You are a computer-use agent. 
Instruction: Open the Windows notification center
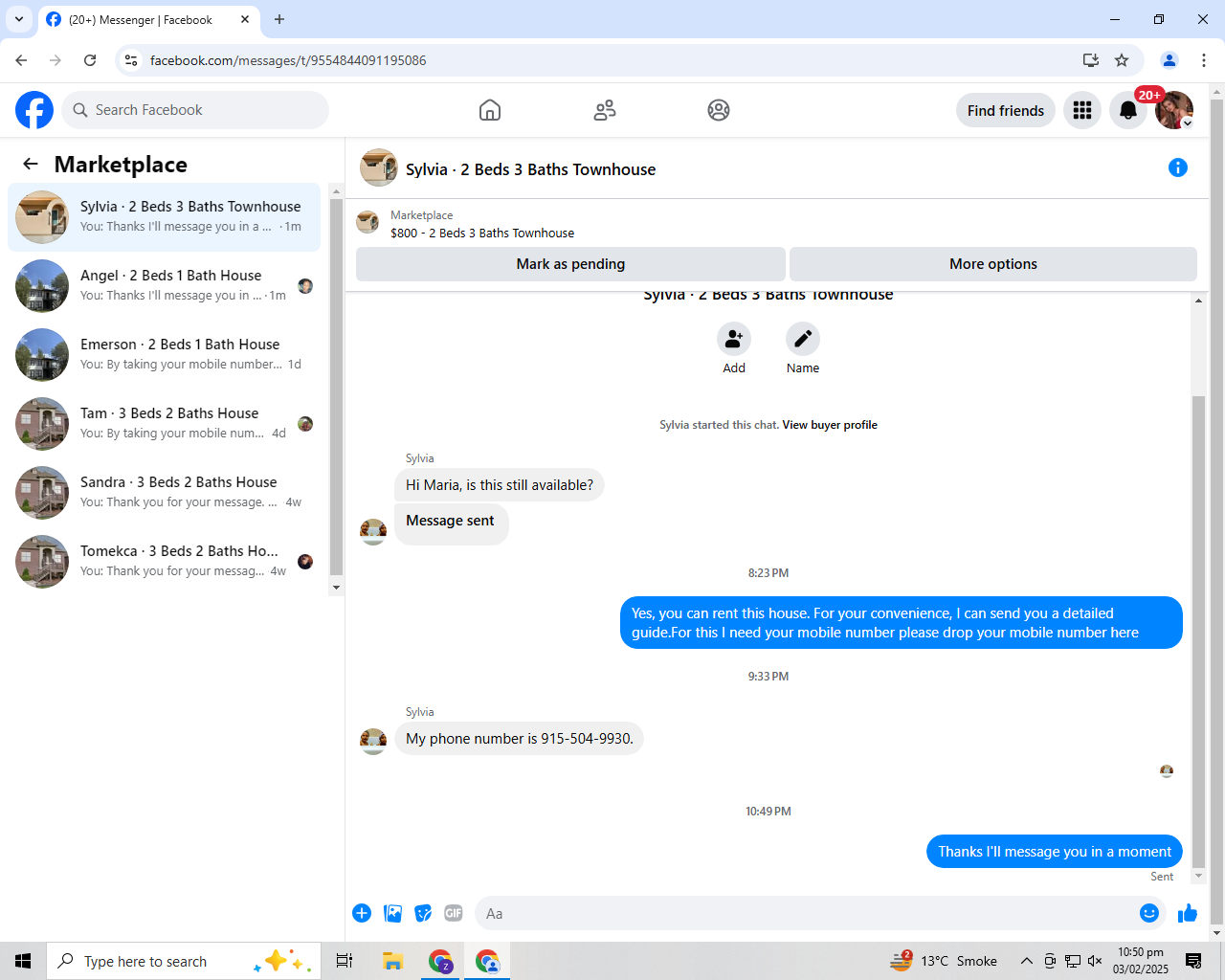(x=1193, y=961)
